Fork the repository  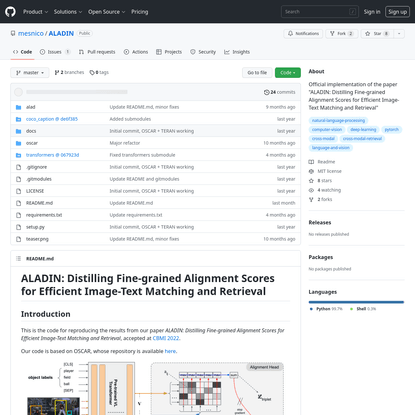click(341, 34)
